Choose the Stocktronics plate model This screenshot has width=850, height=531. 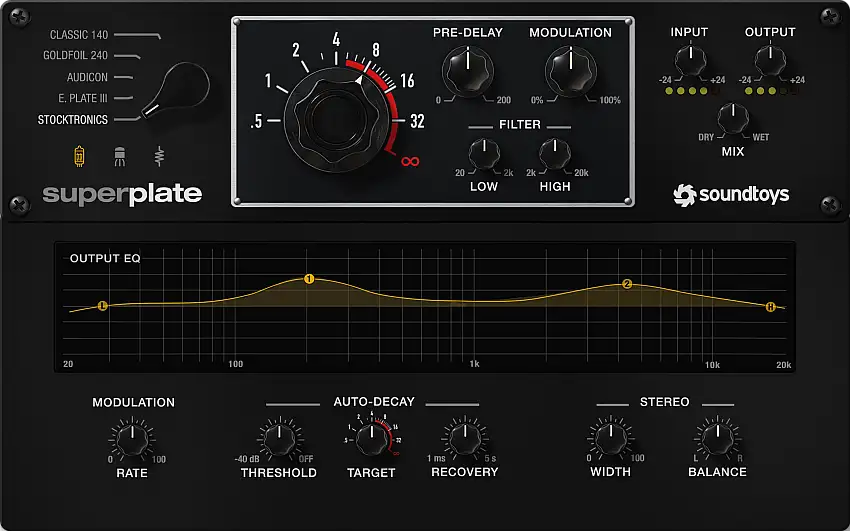[x=73, y=120]
